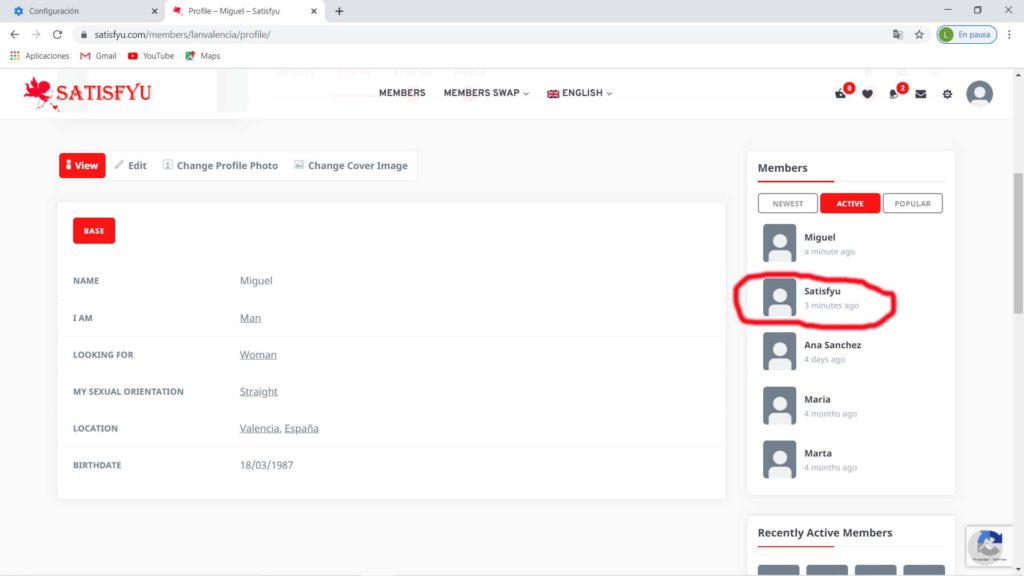Click the name value Miguel in profile
The image size is (1024, 576).
[256, 281]
